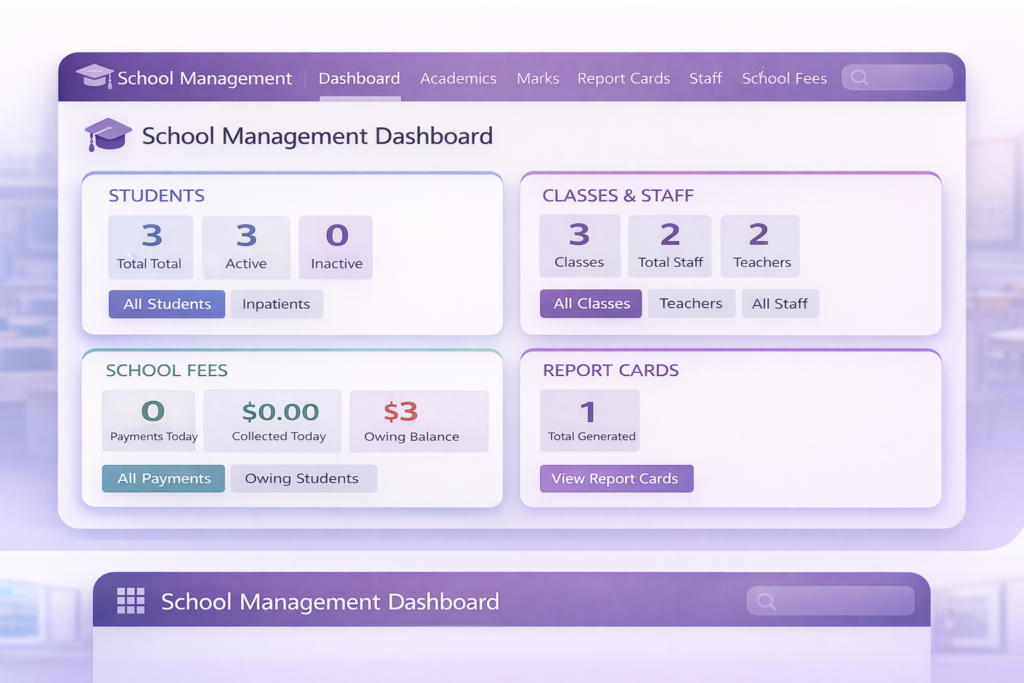Click the magnifier icon in lower search box

point(766,601)
